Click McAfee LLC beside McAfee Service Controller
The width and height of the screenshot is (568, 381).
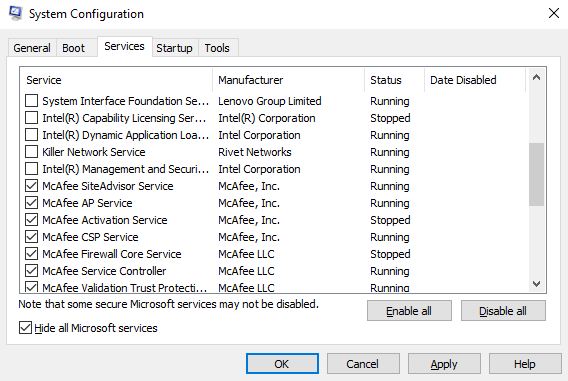pyautogui.click(x=246, y=271)
